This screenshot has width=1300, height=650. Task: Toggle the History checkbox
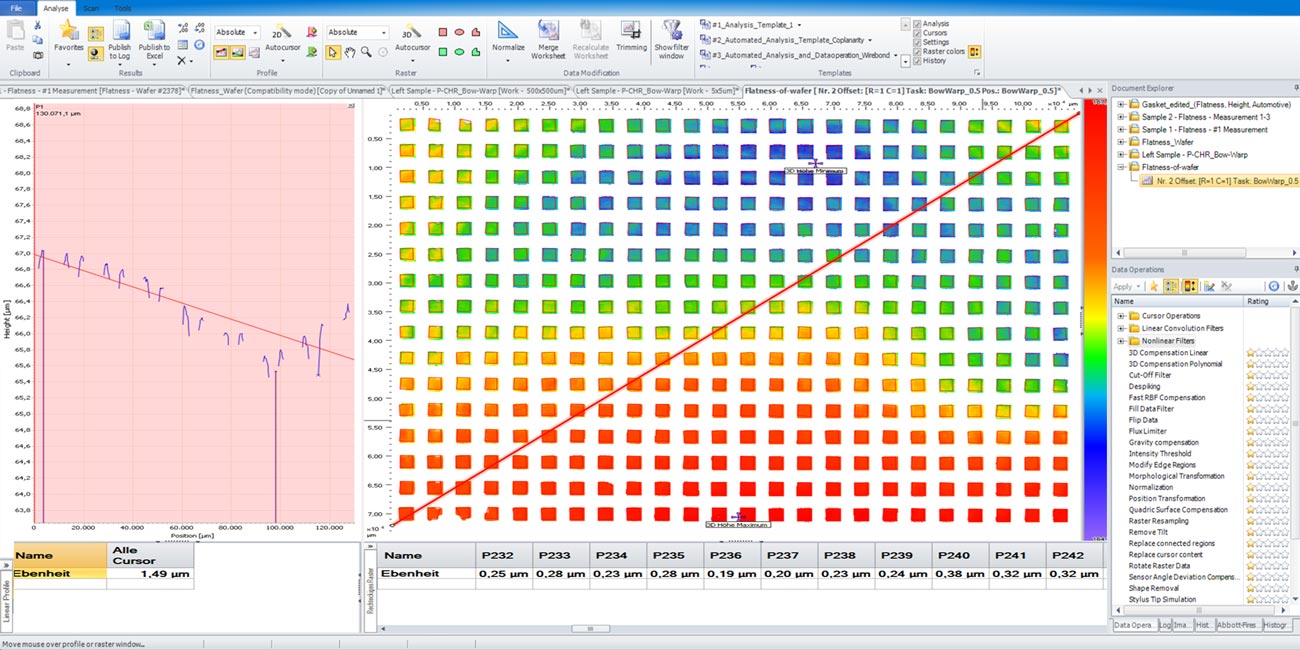918,60
